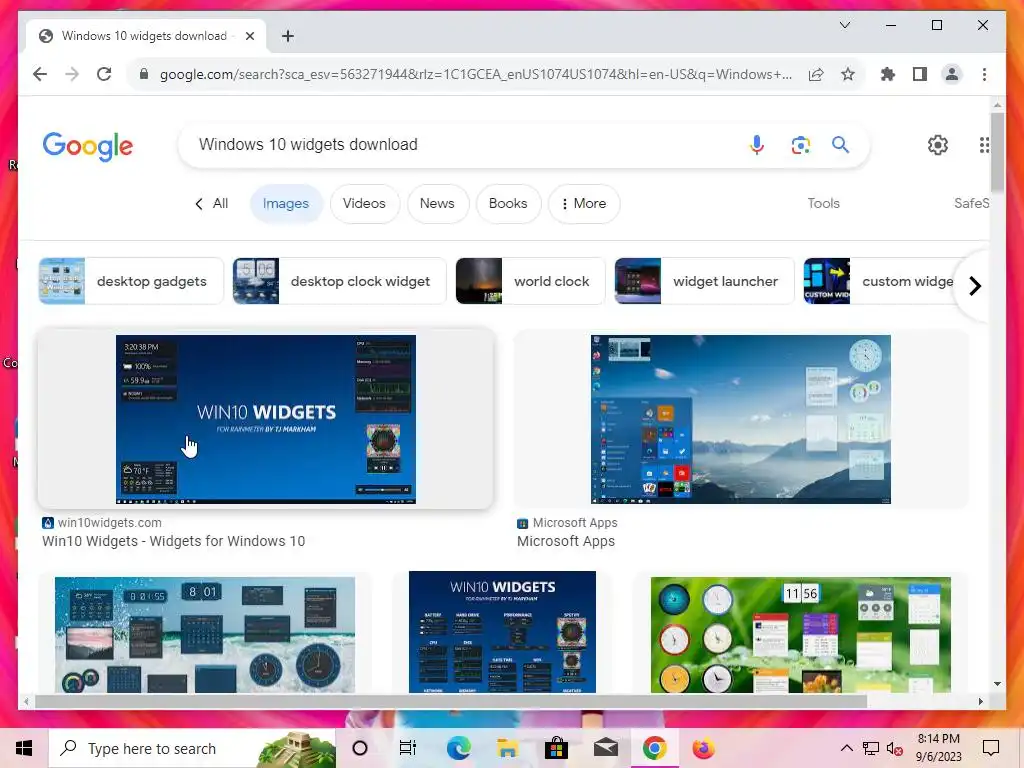
Task: Switch to Videos results
Action: tap(364, 204)
